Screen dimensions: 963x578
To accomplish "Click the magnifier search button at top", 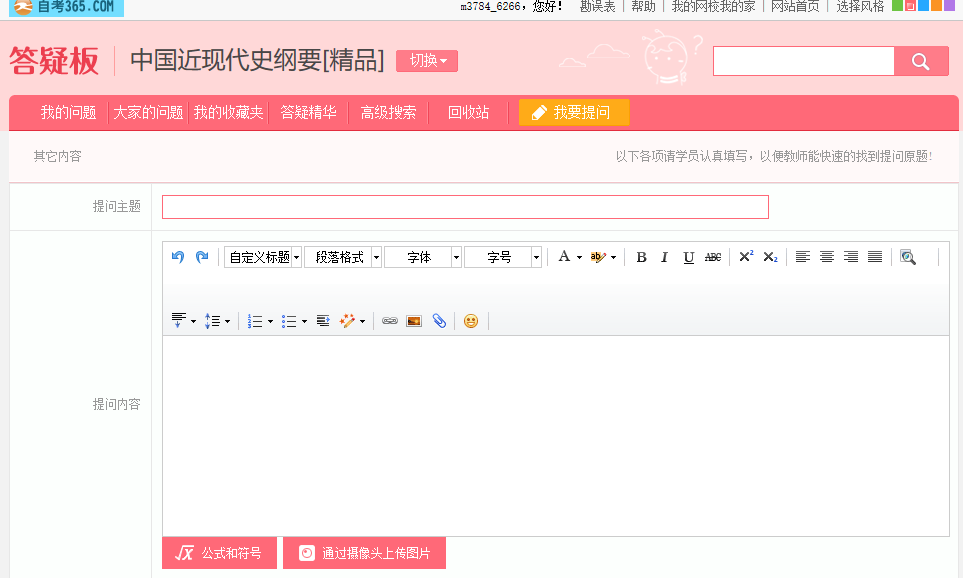I will coord(921,61).
